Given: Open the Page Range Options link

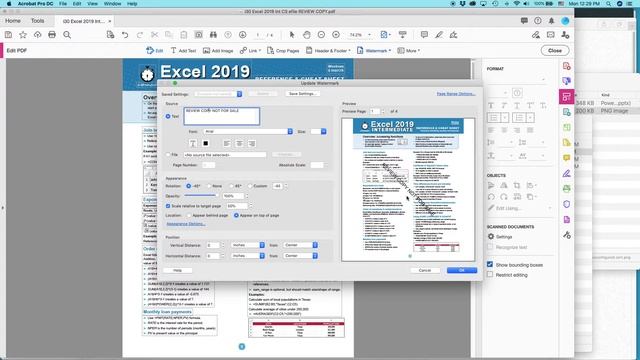Looking at the screenshot, I should [x=456, y=94].
